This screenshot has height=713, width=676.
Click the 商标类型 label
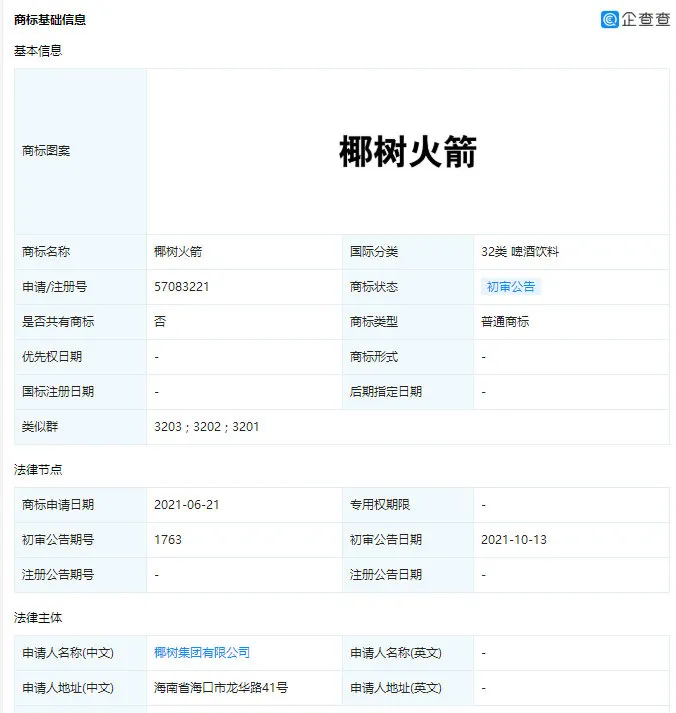(374, 322)
